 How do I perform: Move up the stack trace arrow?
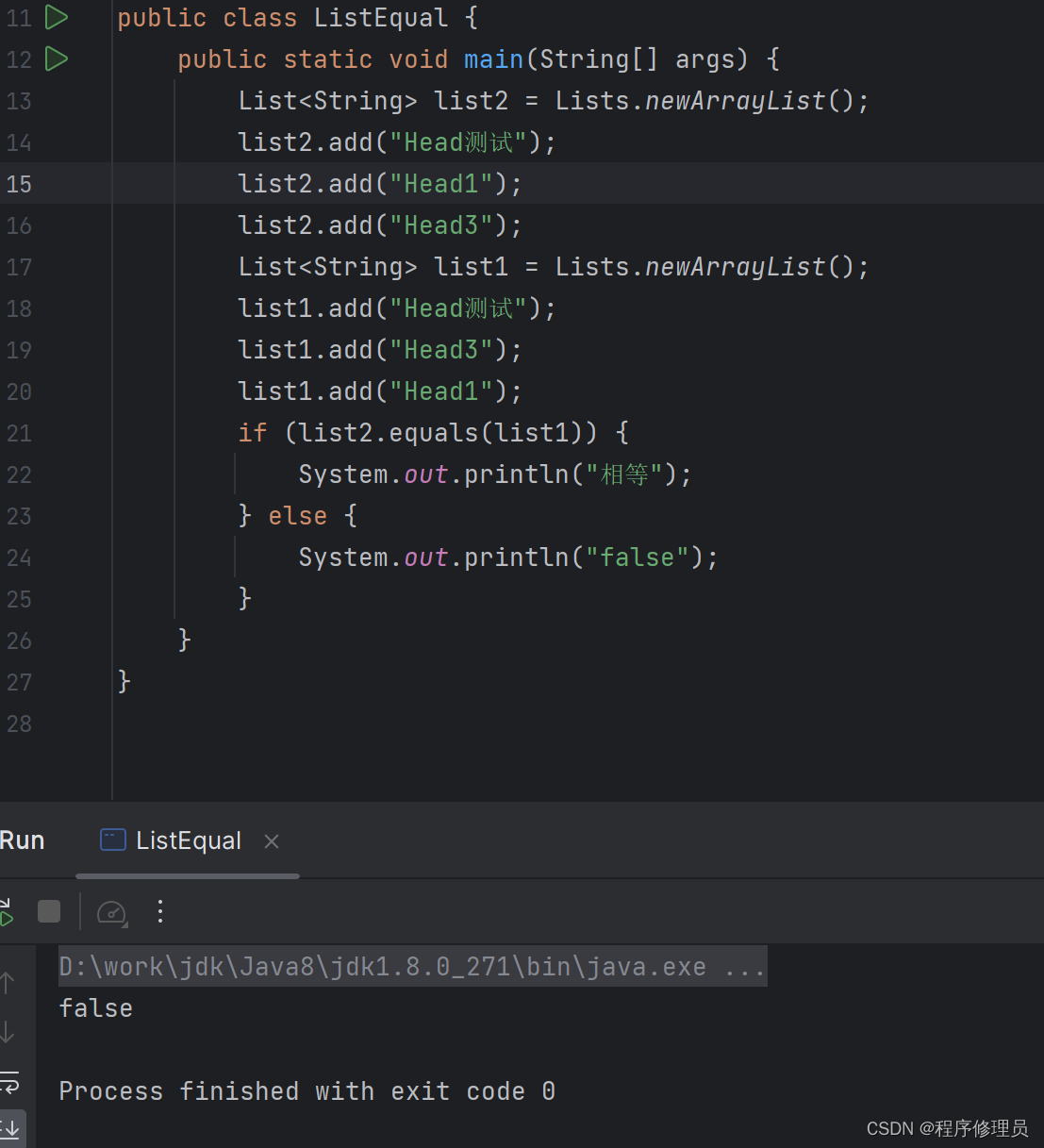click(8, 983)
